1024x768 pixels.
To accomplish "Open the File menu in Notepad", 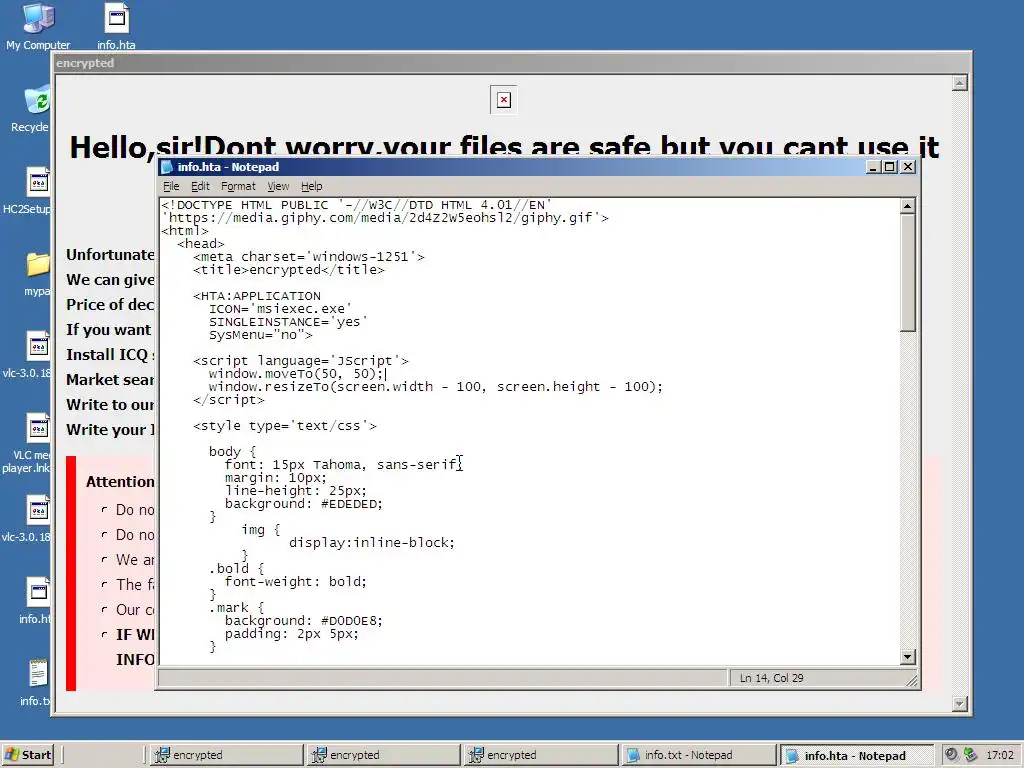I will [x=171, y=186].
